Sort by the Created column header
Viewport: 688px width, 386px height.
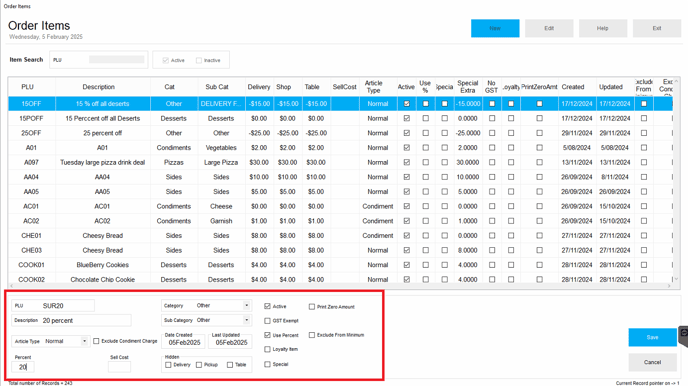(573, 87)
